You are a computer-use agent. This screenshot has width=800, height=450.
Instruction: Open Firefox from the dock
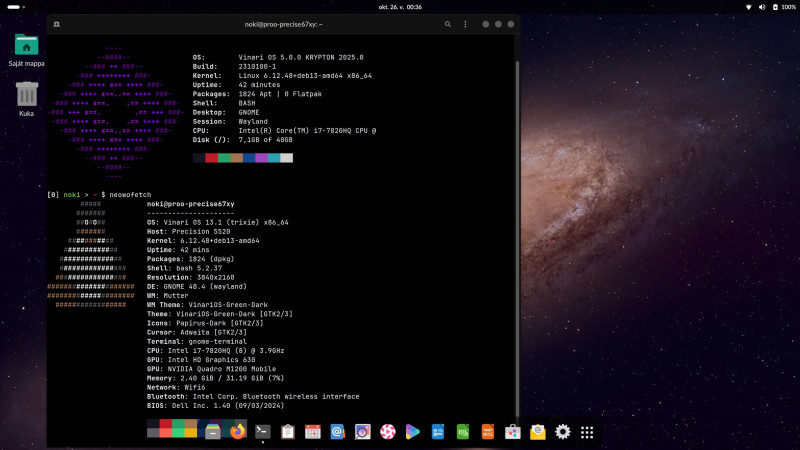point(237,432)
